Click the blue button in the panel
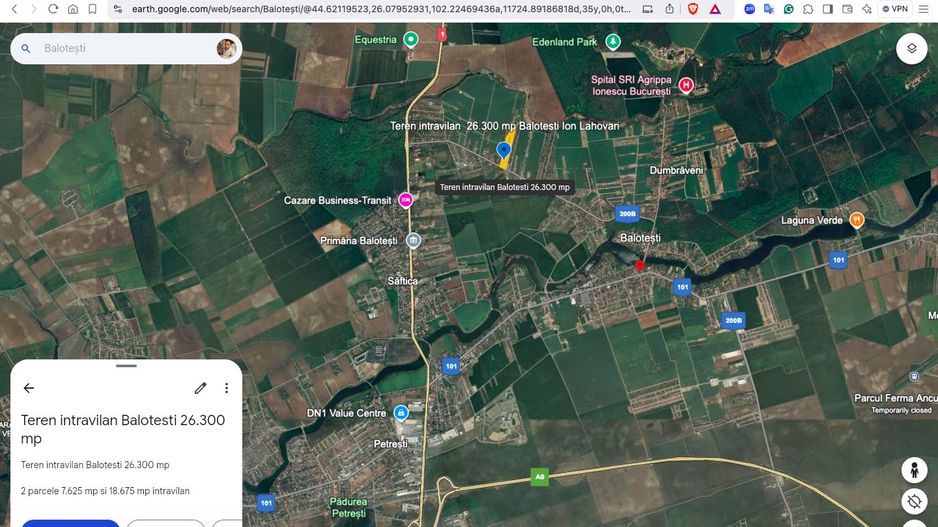The width and height of the screenshot is (938, 527). (71, 523)
